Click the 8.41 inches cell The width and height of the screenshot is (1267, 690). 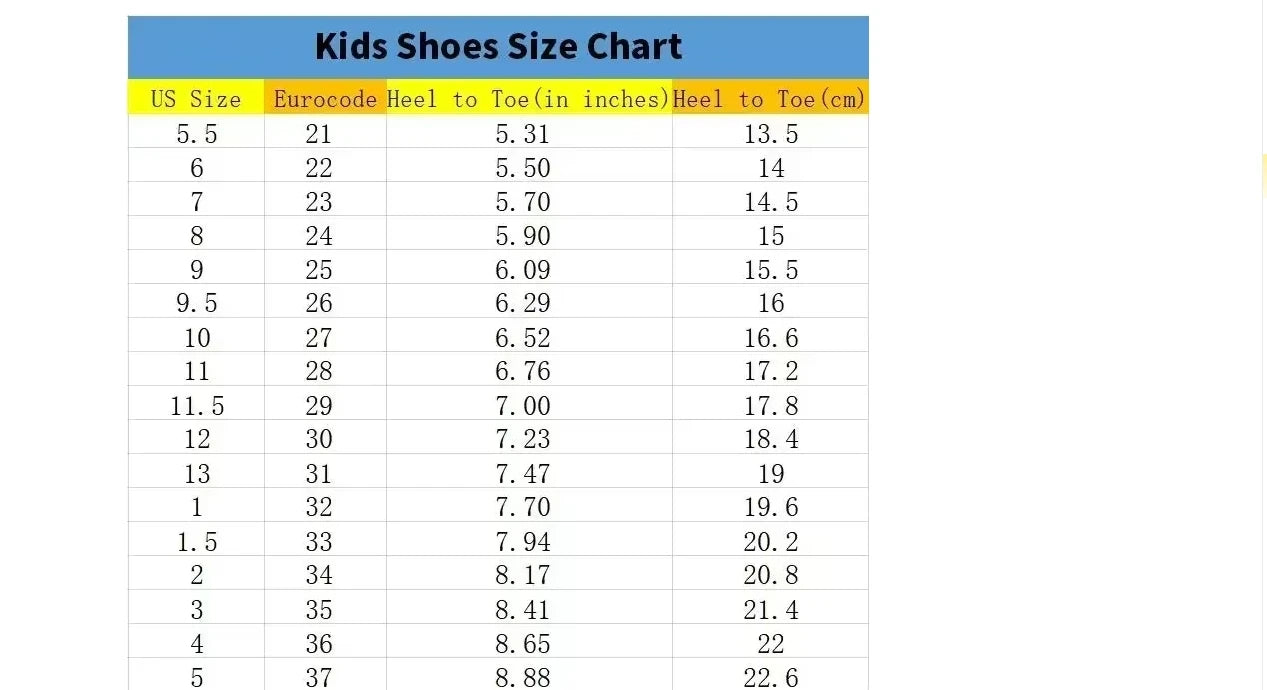tap(523, 609)
